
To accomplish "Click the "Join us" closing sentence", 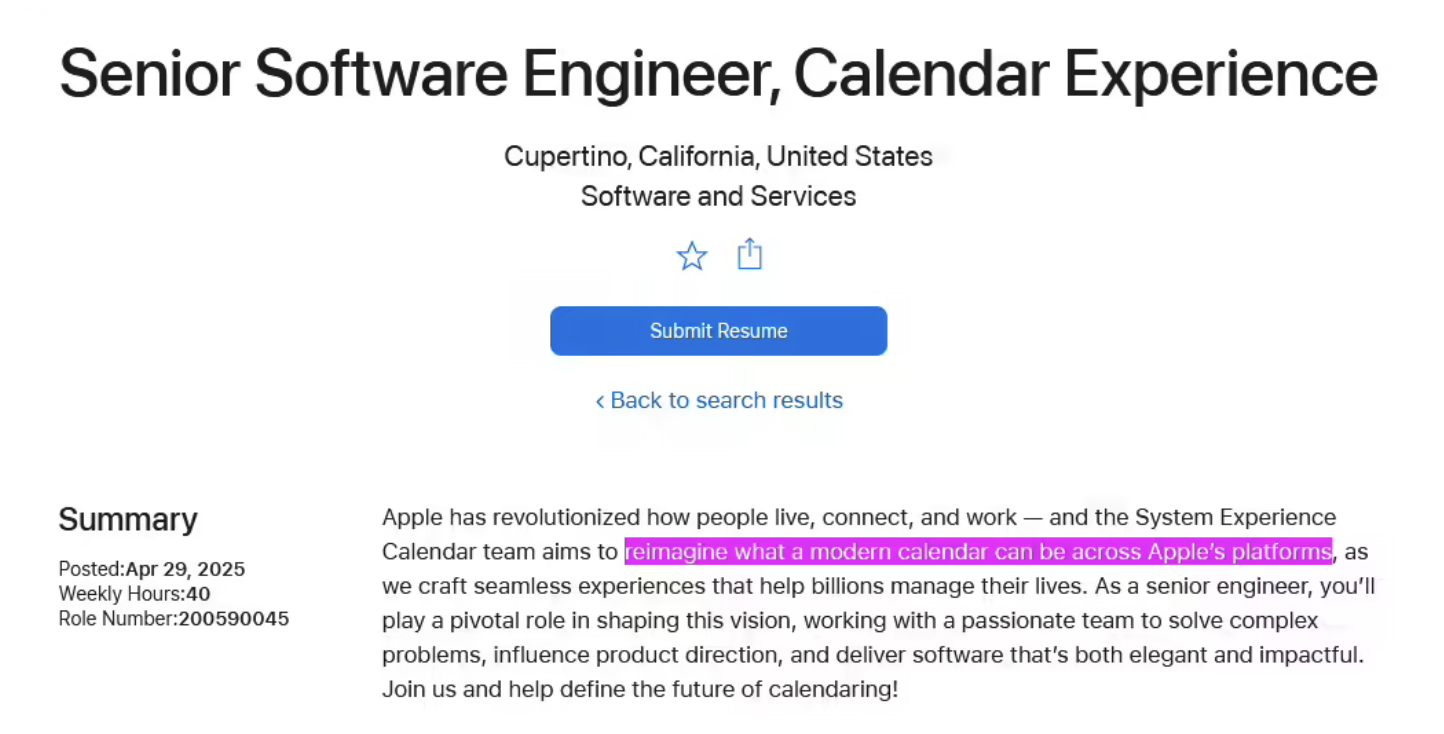I will coord(640,689).
